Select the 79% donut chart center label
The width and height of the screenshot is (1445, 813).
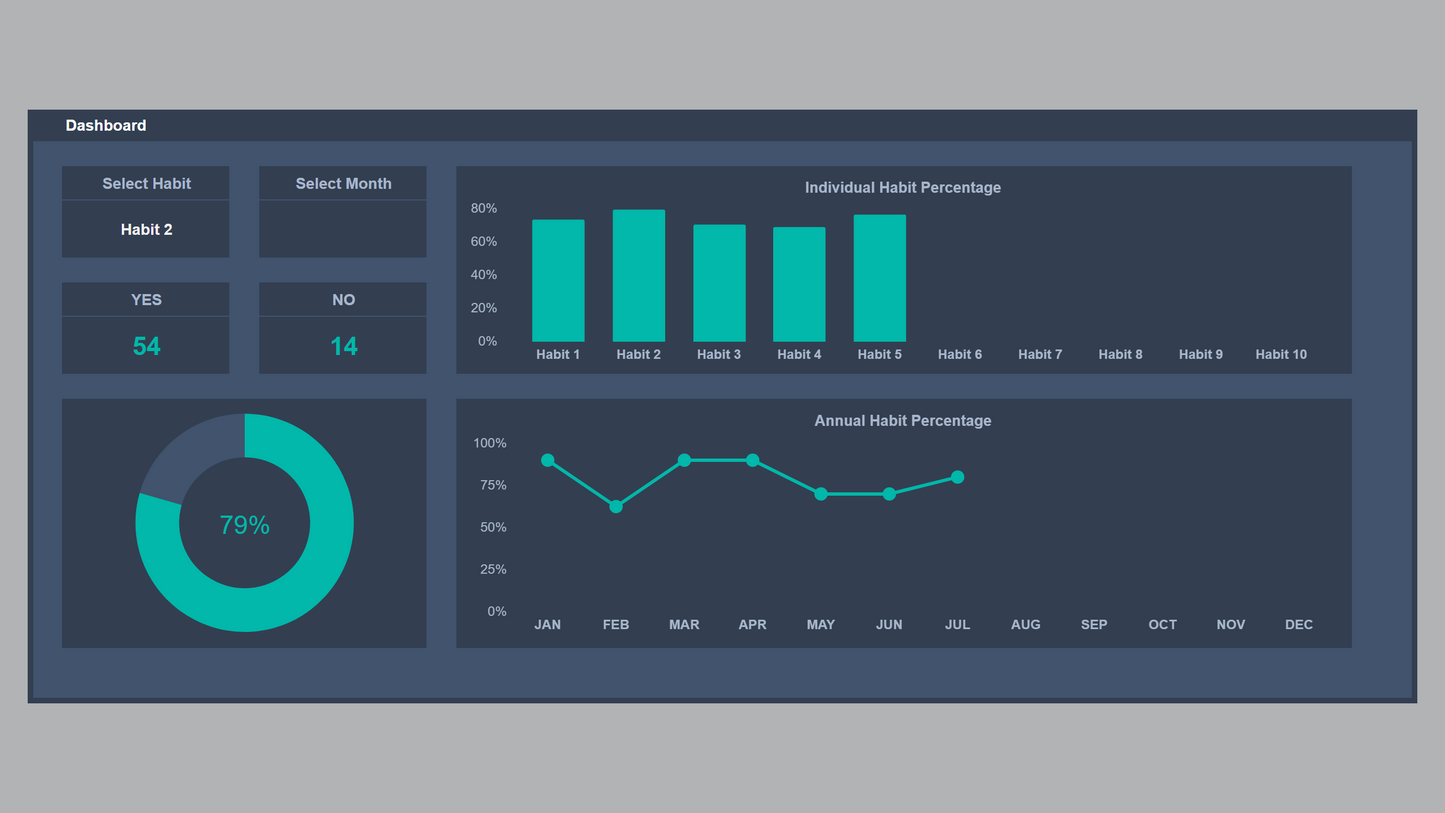tap(244, 525)
